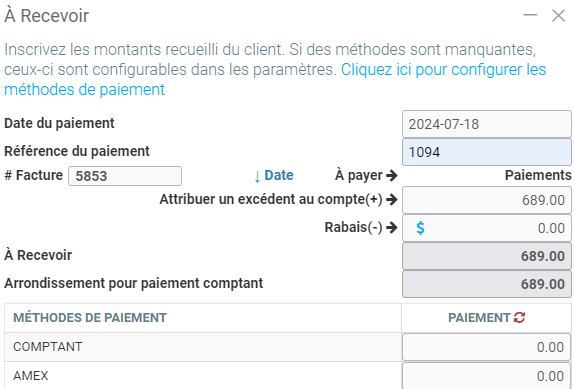
Task: Click the Référence du paiement field
Action: pyautogui.click(x=487, y=152)
